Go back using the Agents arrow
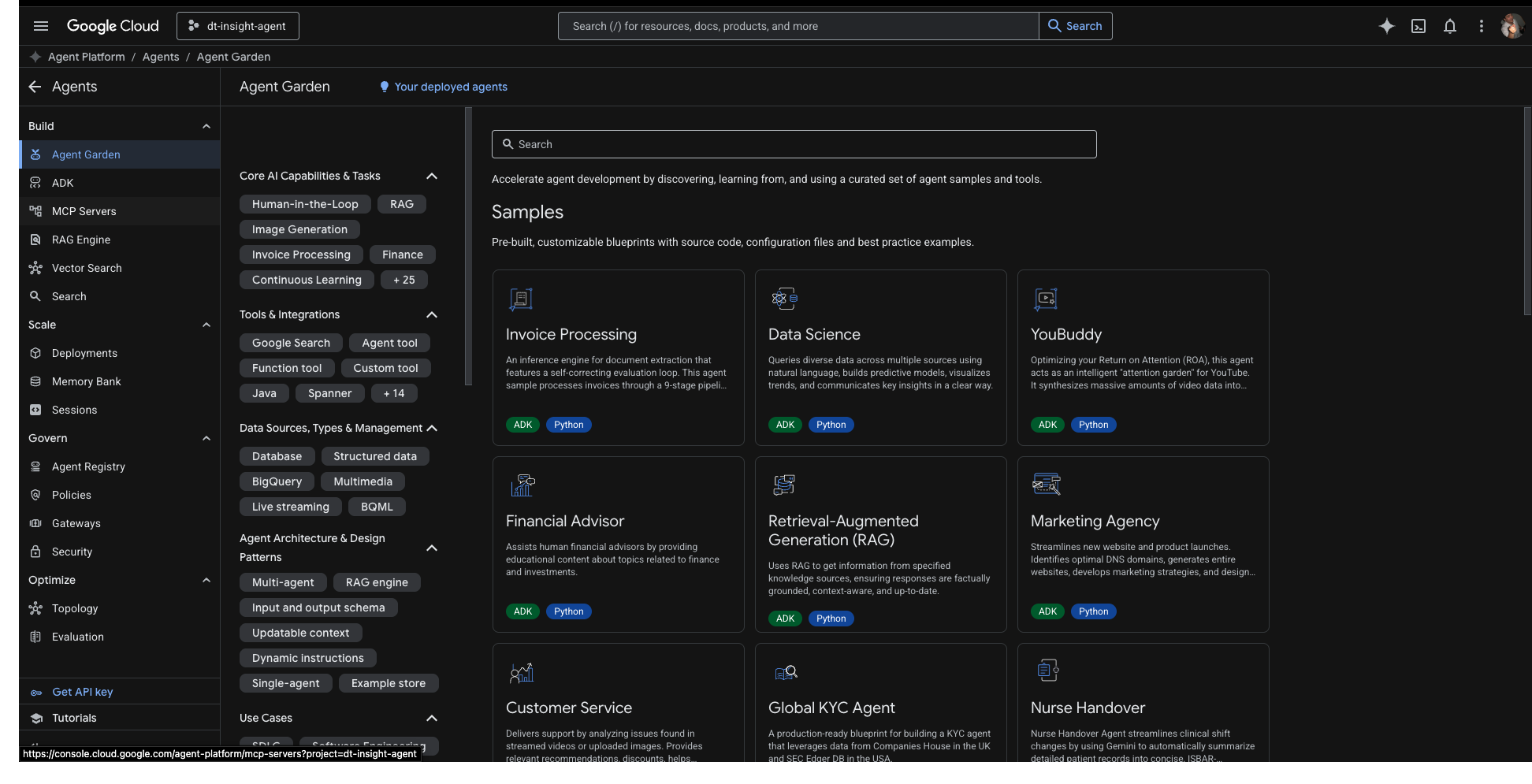The image size is (1532, 784). [x=35, y=87]
